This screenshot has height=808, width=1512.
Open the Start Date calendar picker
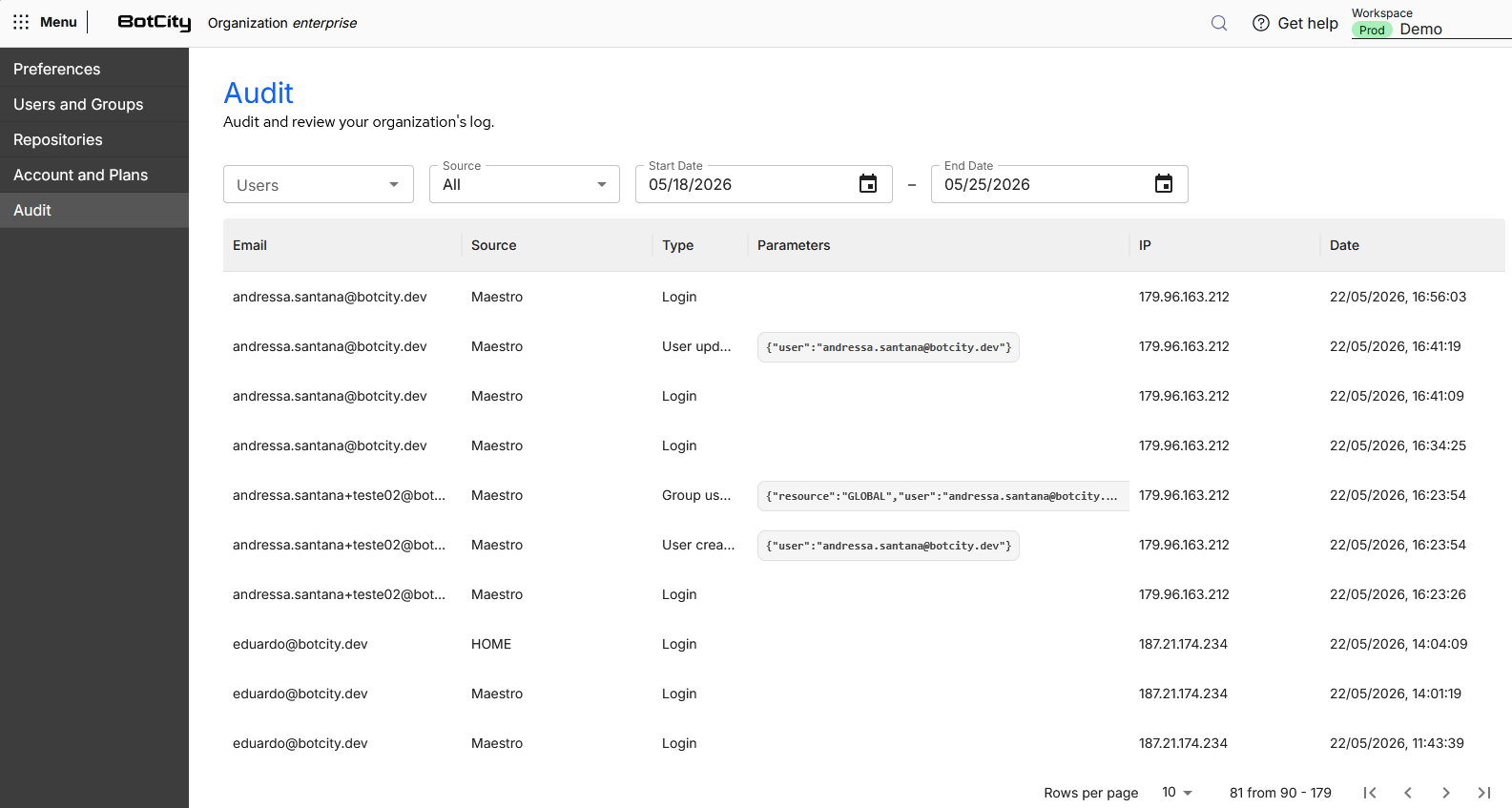(868, 184)
